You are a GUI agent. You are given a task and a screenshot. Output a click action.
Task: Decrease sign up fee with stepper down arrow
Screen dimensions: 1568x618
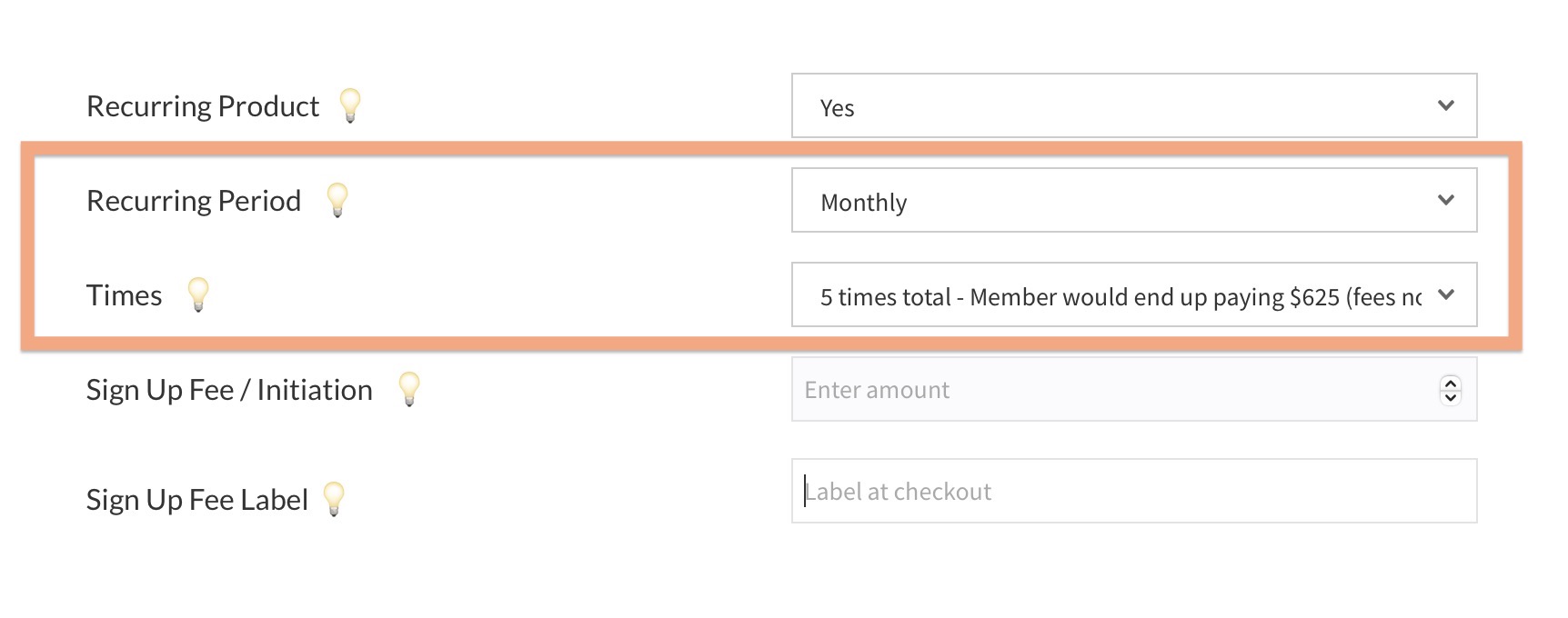pos(1451,397)
